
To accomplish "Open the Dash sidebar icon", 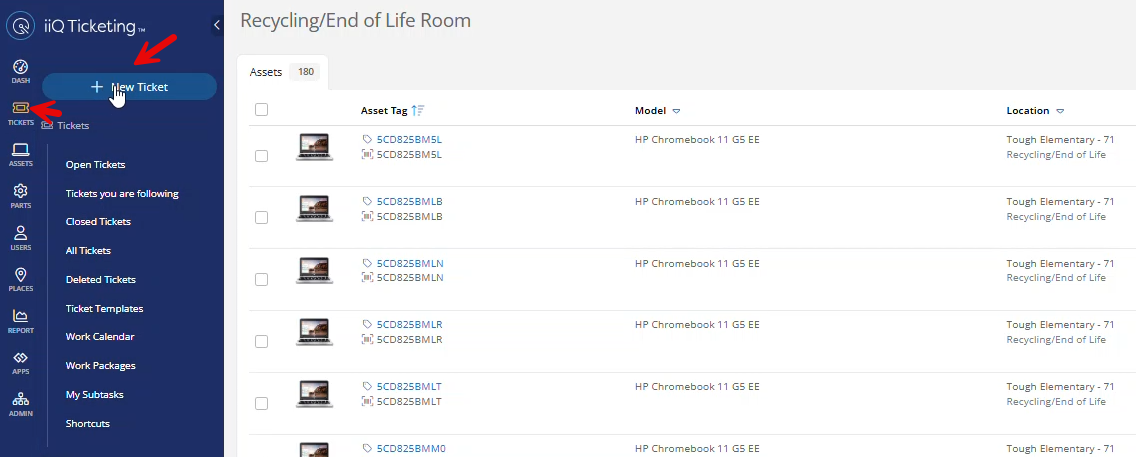I will tap(20, 70).
